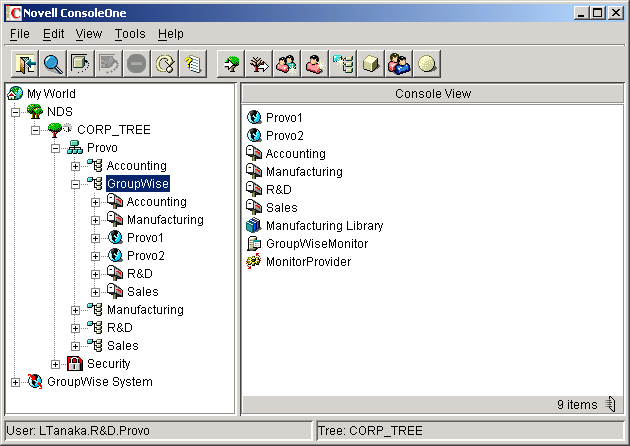Viewport: 630px width, 446px height.
Task: Click the green tree with arrow icon
Action: coord(231,63)
